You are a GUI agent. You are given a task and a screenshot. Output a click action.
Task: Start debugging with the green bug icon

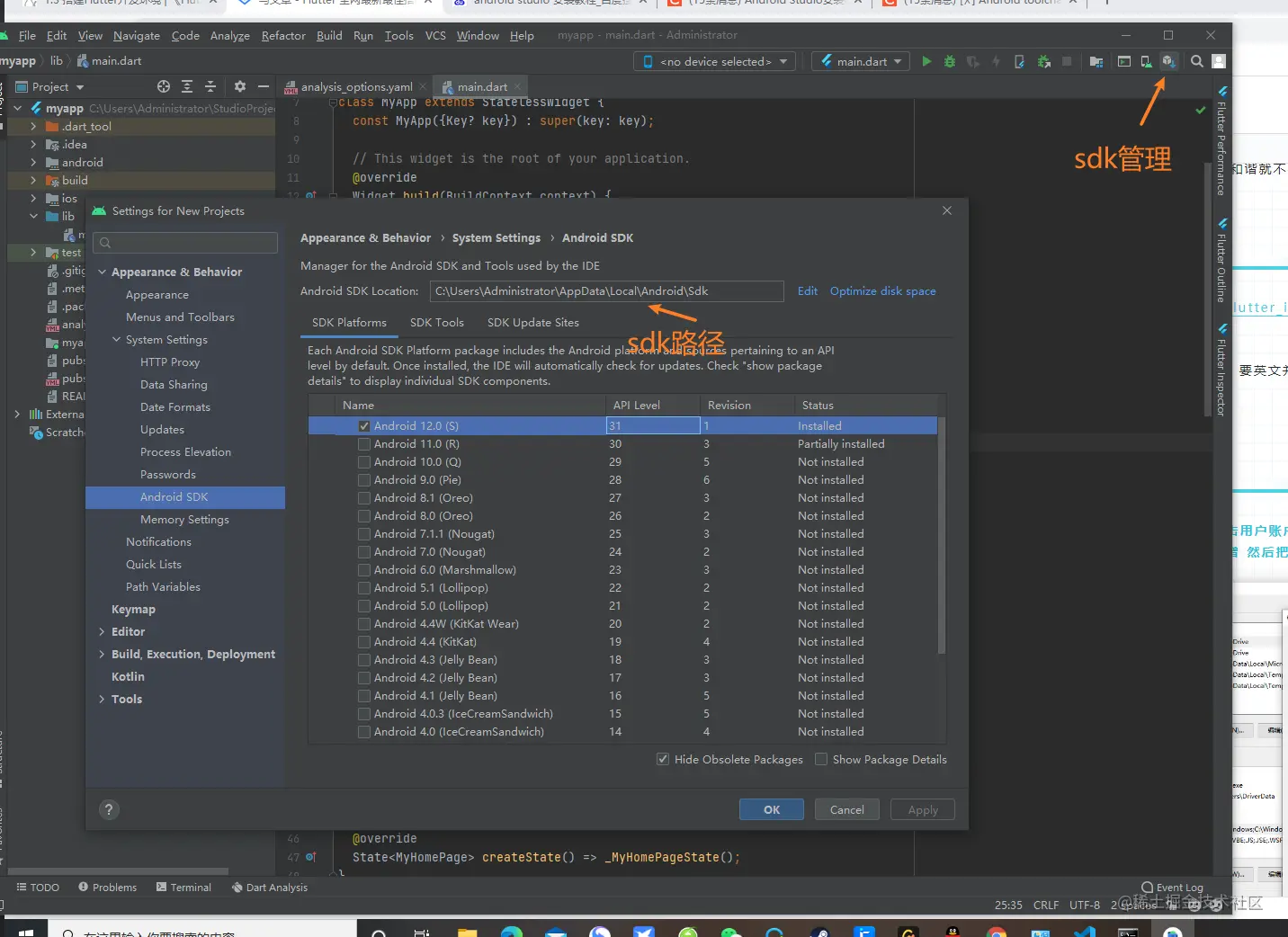click(x=950, y=61)
